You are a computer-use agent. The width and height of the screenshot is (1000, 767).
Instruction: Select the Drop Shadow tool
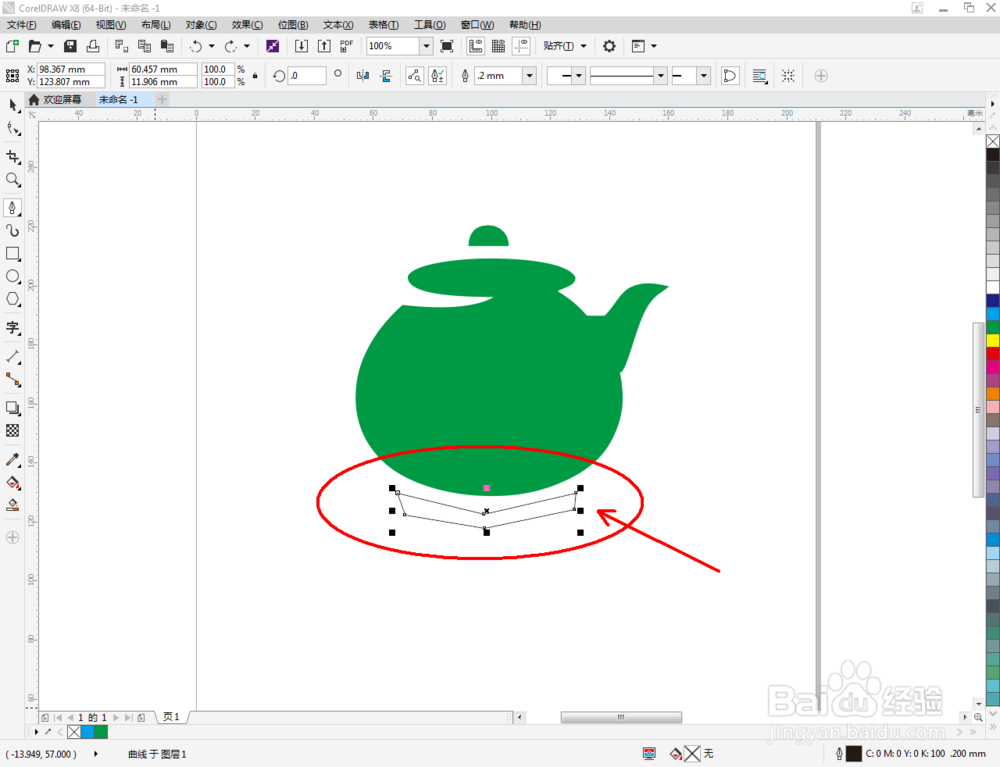point(13,408)
